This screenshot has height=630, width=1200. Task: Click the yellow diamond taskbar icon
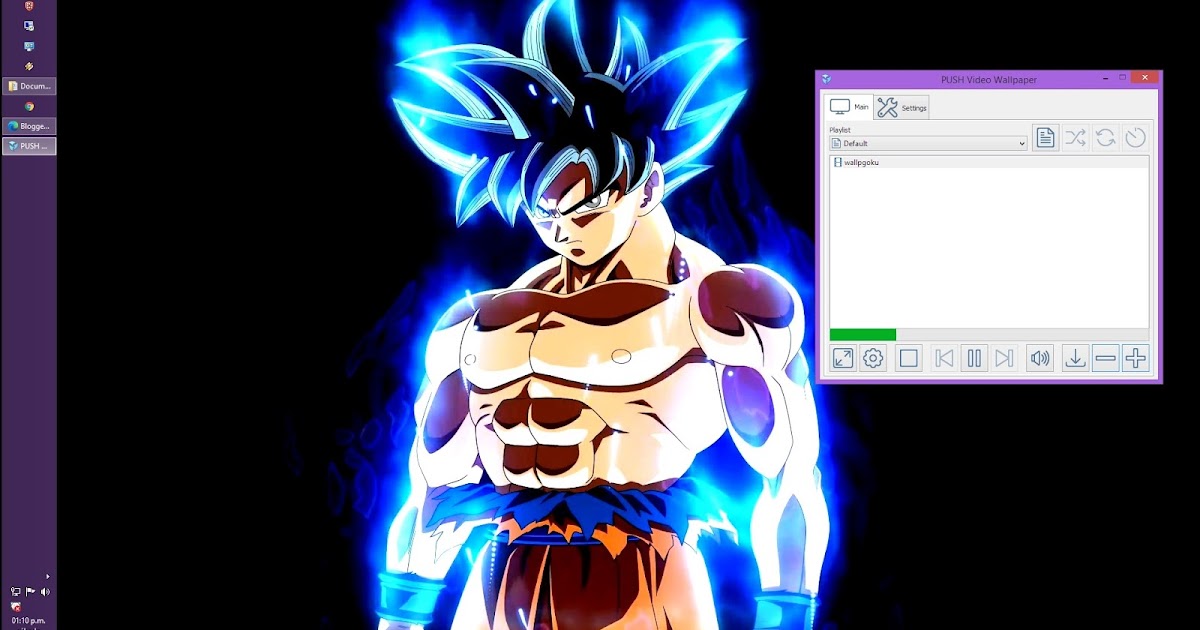pyautogui.click(x=29, y=66)
